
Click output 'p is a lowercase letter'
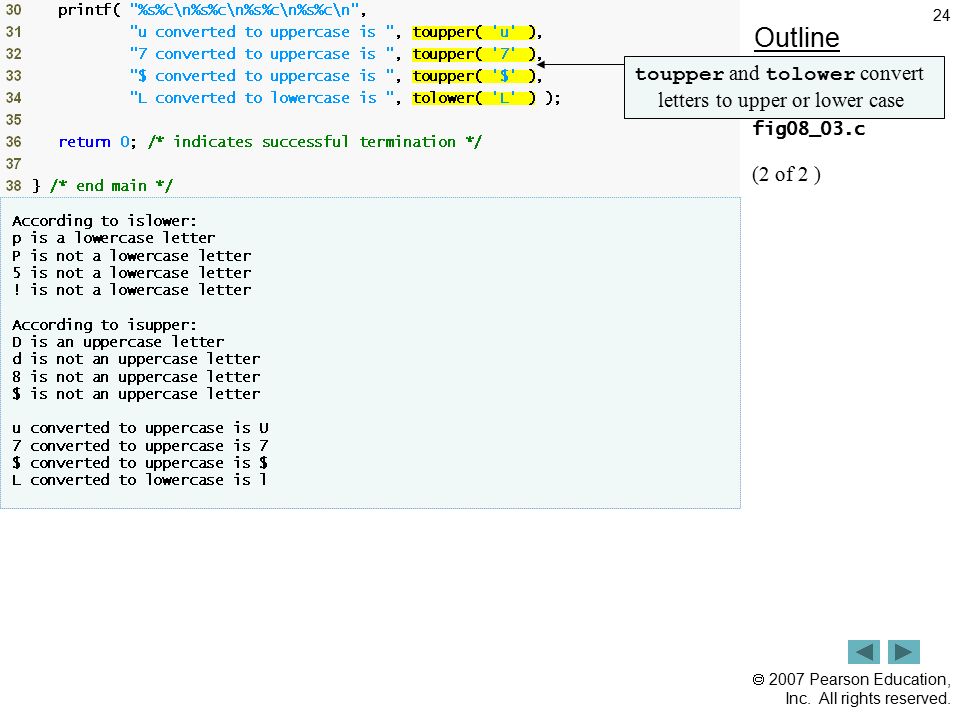pos(113,238)
